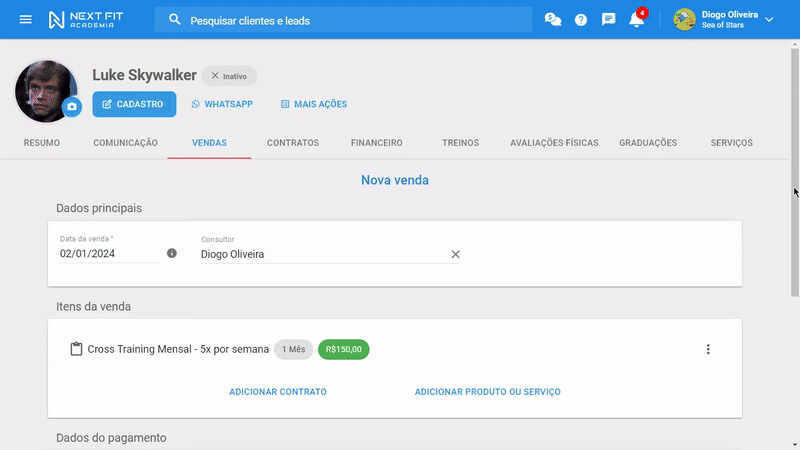
Task: Click the '1 Mês' duration chip
Action: click(293, 349)
